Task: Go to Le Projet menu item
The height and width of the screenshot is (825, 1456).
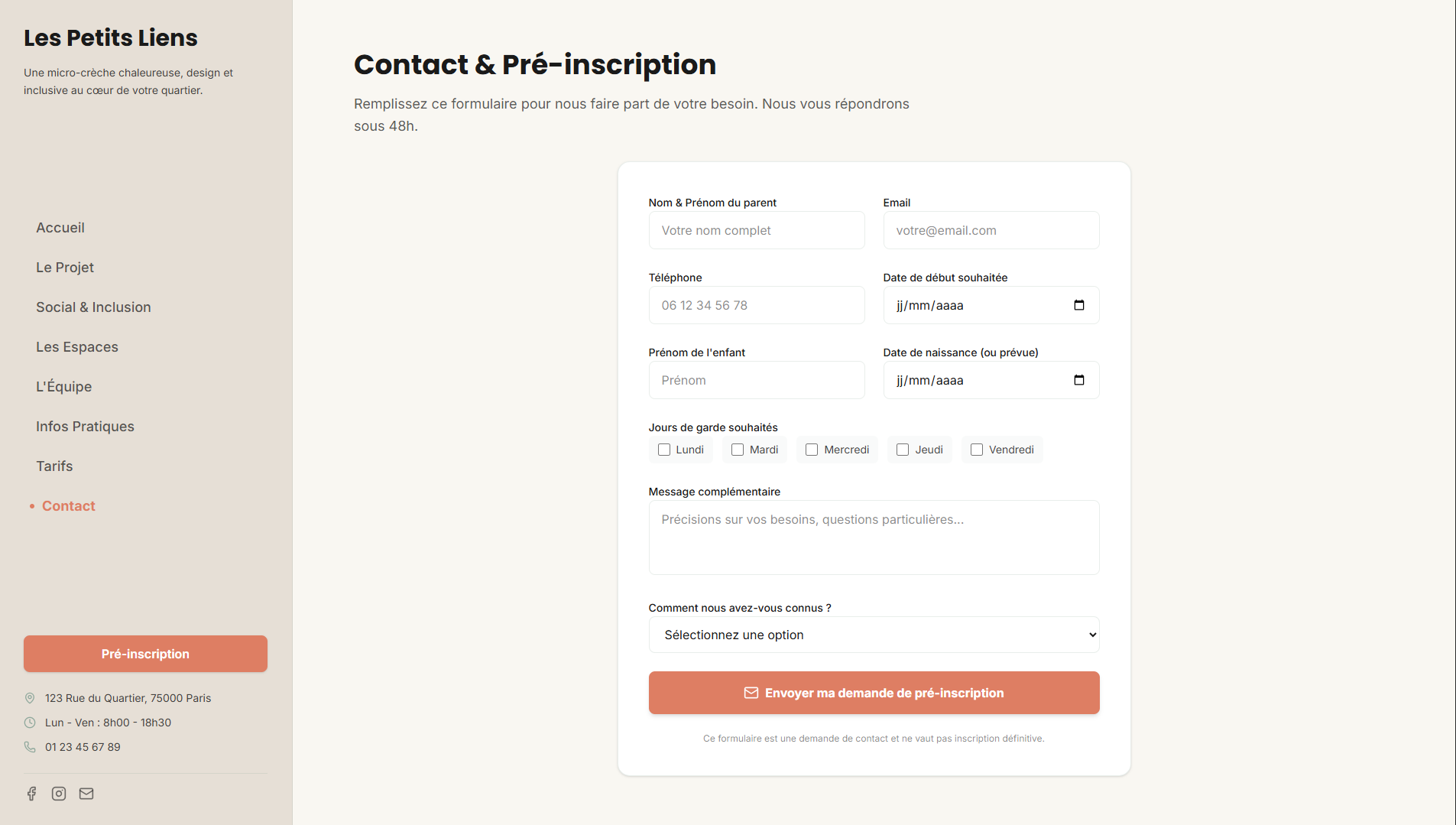Action: click(65, 268)
